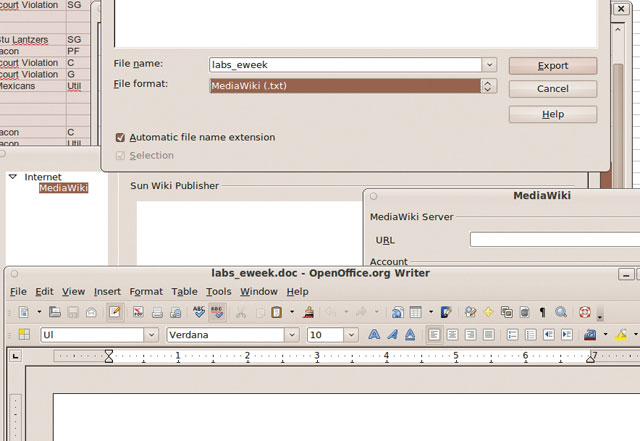The height and width of the screenshot is (441, 640).
Task: Decrease the paragraph indent
Action: pyautogui.click(x=549, y=335)
